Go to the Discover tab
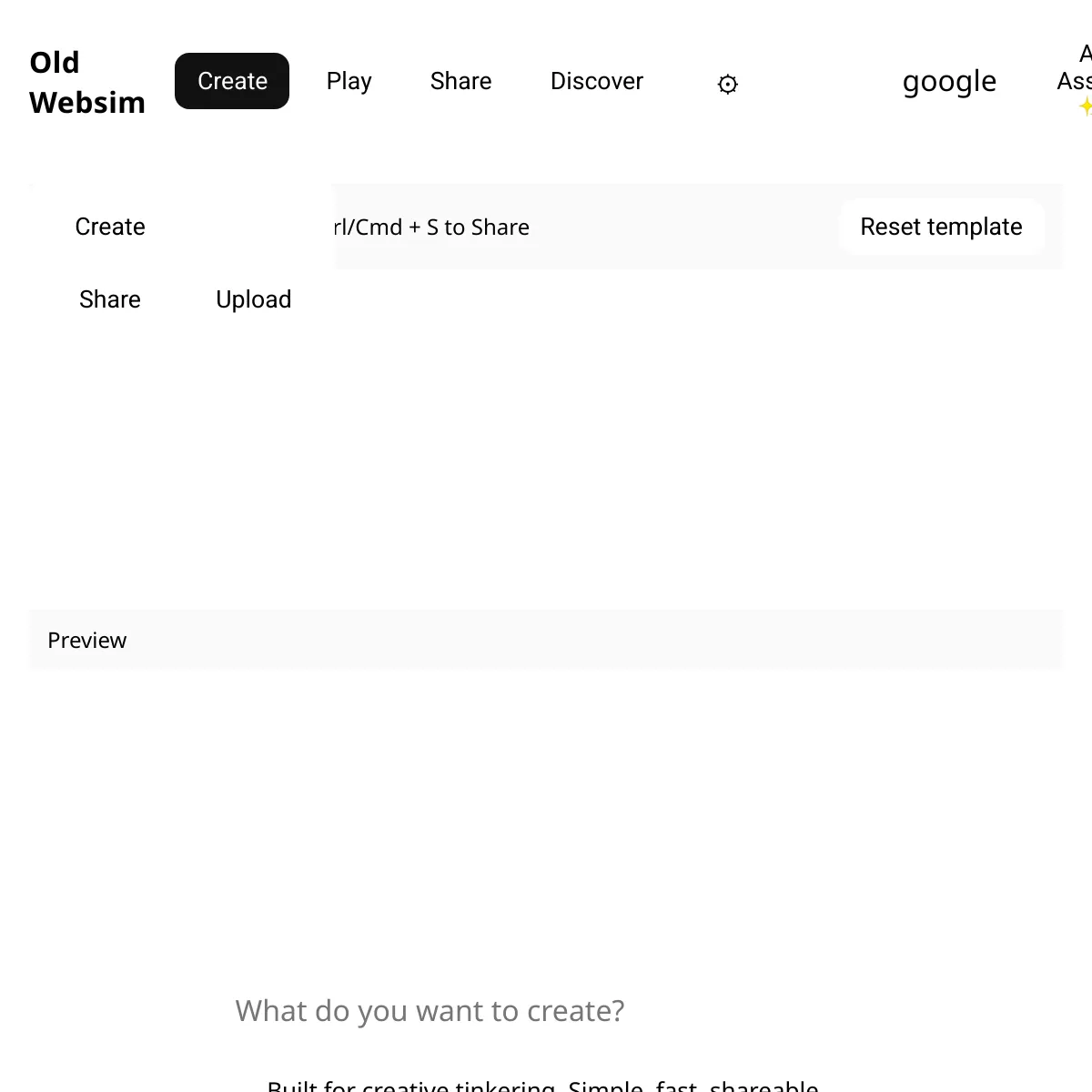The width and height of the screenshot is (1092, 1092). 597,81
